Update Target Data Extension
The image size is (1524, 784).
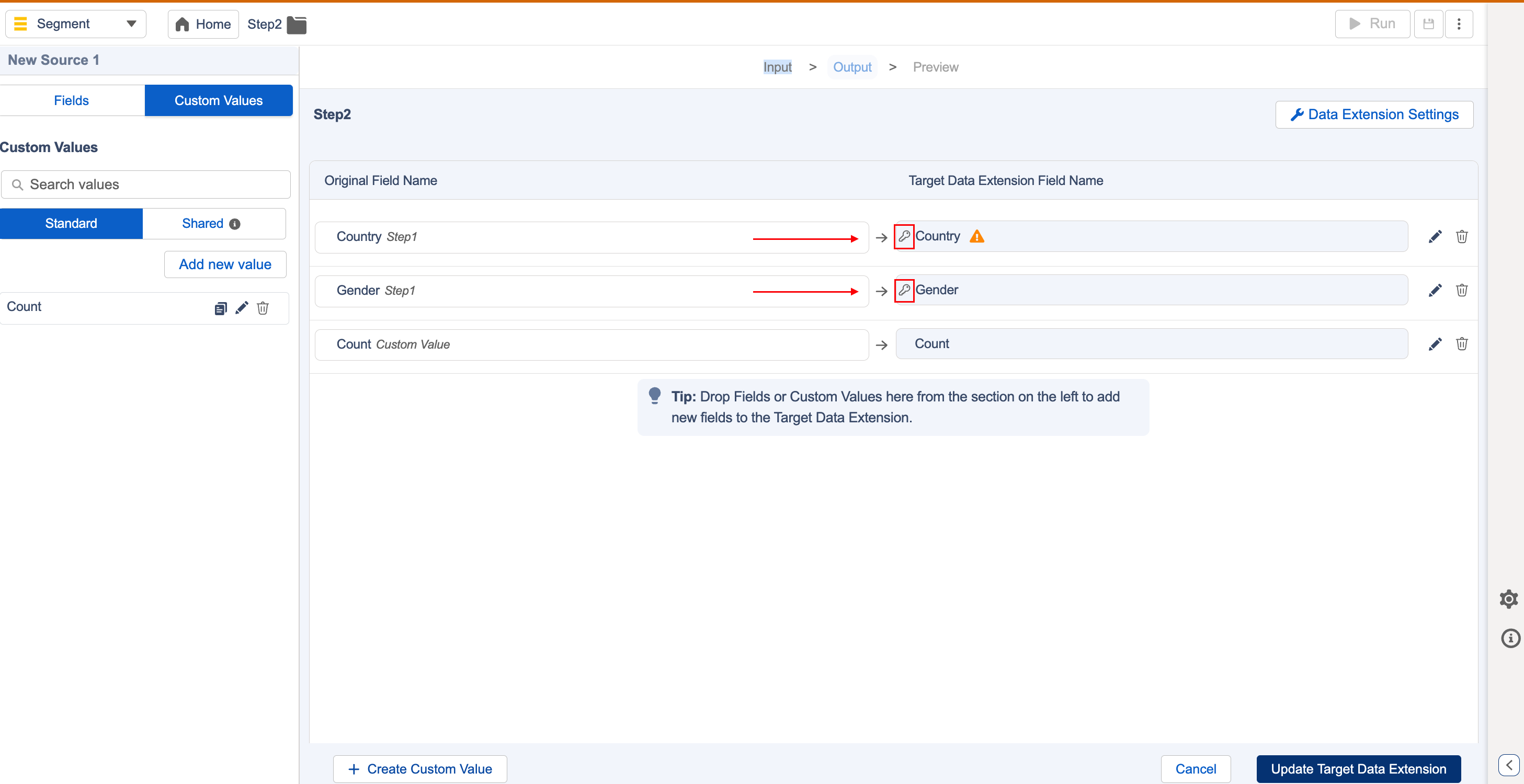click(x=1358, y=769)
